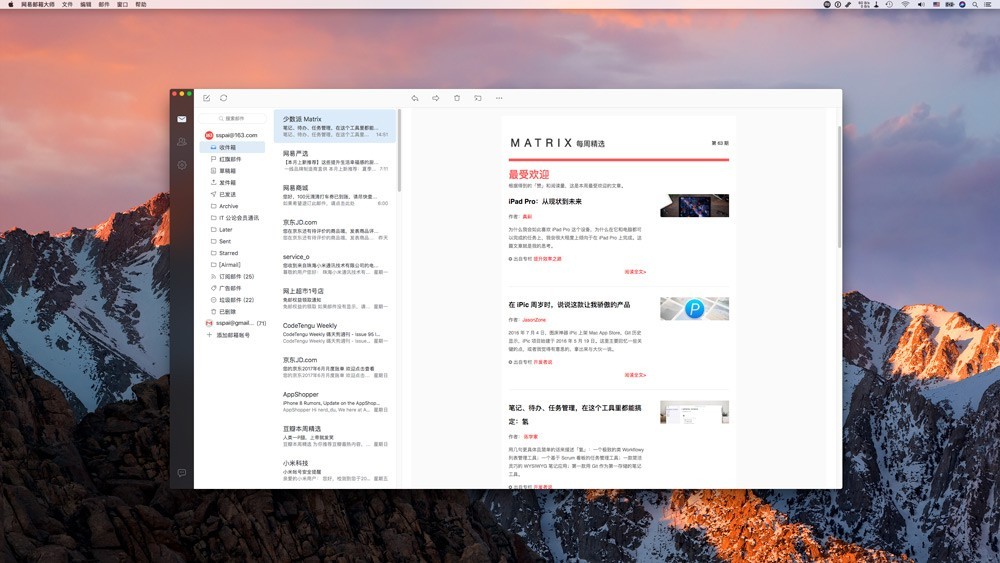Image resolution: width=1000 pixels, height=563 pixels.
Task: Open email from 网上超市1号店
Action: tap(335, 298)
